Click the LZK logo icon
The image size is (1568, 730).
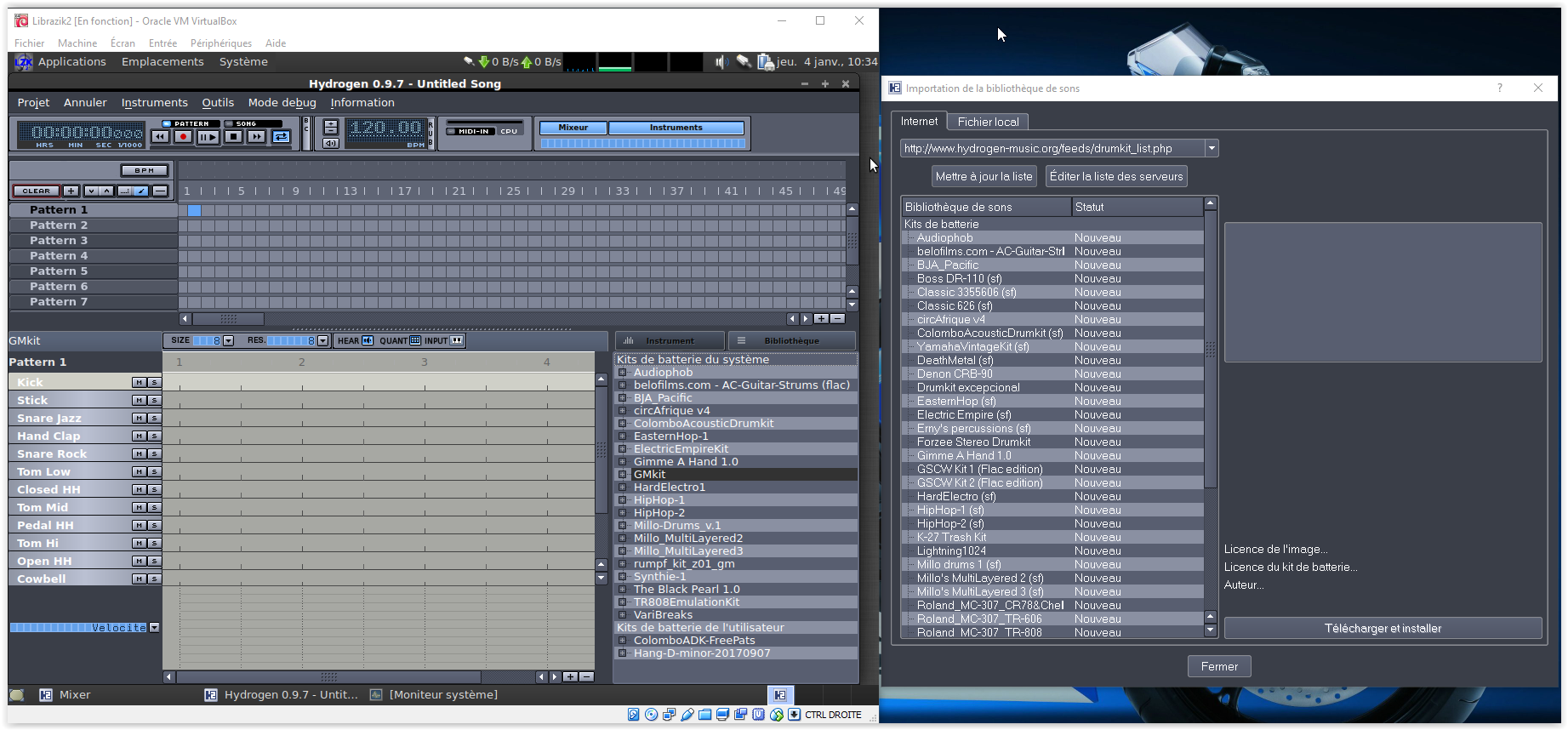[x=24, y=62]
